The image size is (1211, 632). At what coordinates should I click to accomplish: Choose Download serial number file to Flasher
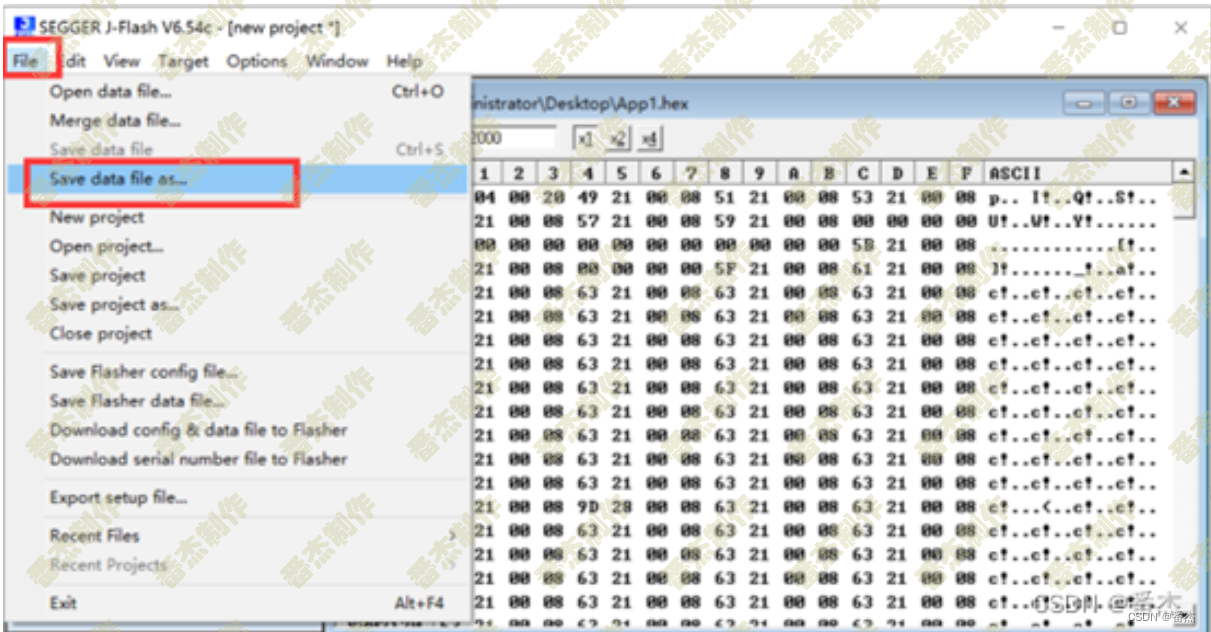[x=238, y=459]
